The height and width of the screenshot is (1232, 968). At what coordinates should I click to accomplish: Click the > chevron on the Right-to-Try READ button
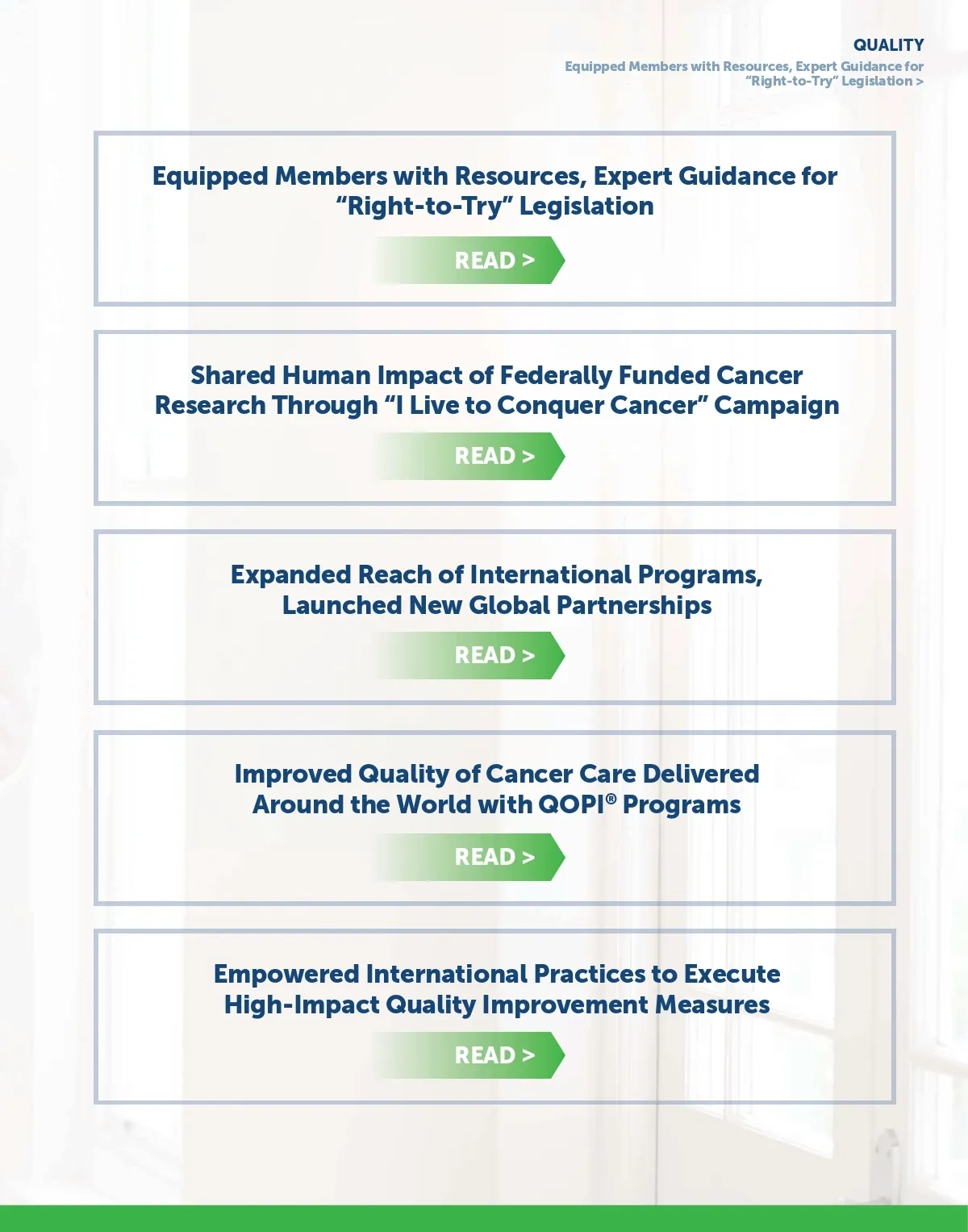click(528, 261)
